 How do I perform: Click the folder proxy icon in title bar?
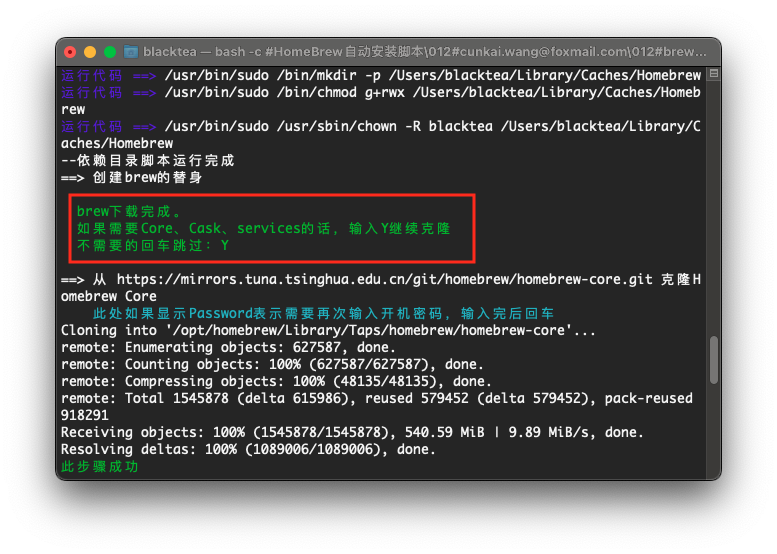click(131, 52)
